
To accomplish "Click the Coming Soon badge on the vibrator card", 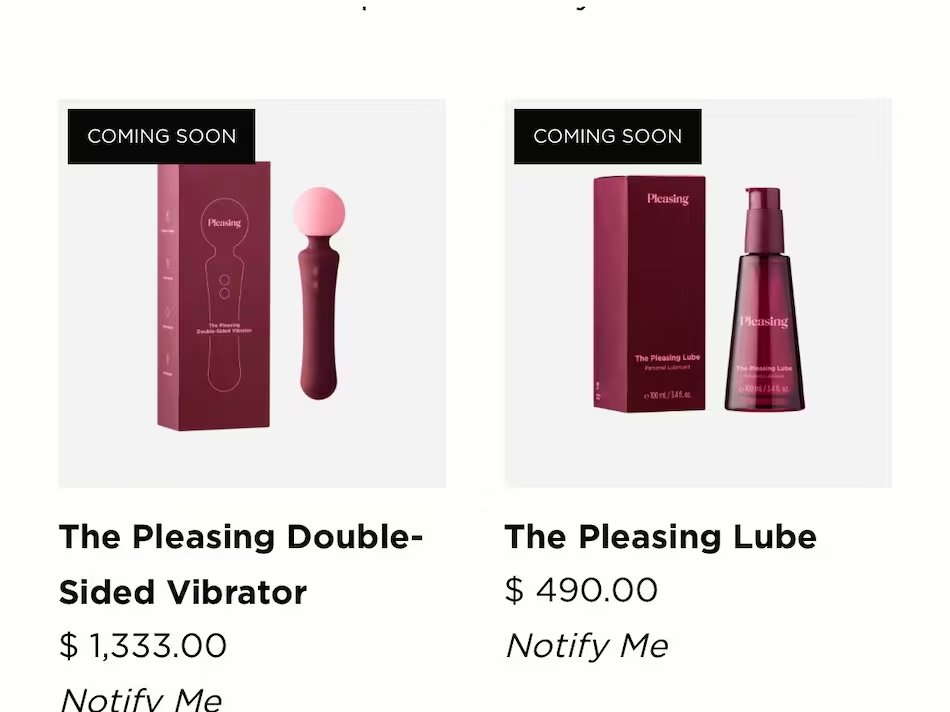I will [161, 136].
